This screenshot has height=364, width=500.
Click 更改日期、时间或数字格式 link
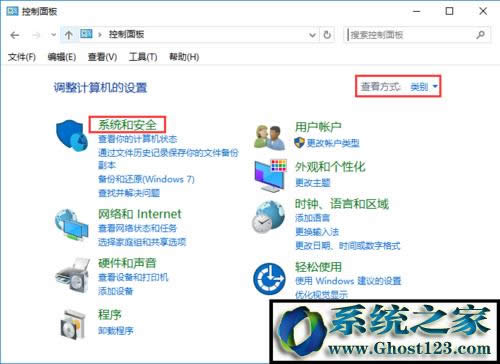[348, 246]
